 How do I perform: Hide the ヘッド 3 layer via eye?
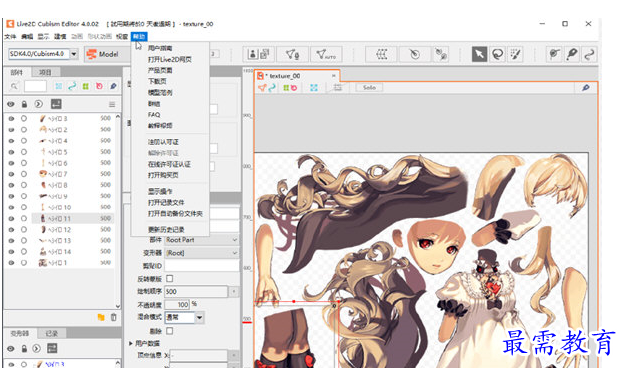click(11, 119)
